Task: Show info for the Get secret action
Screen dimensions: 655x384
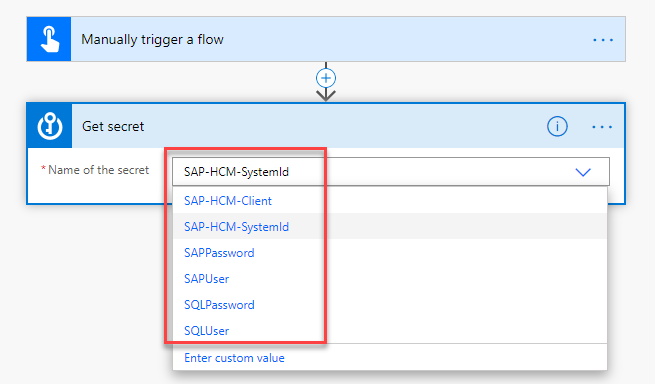Action: (557, 126)
